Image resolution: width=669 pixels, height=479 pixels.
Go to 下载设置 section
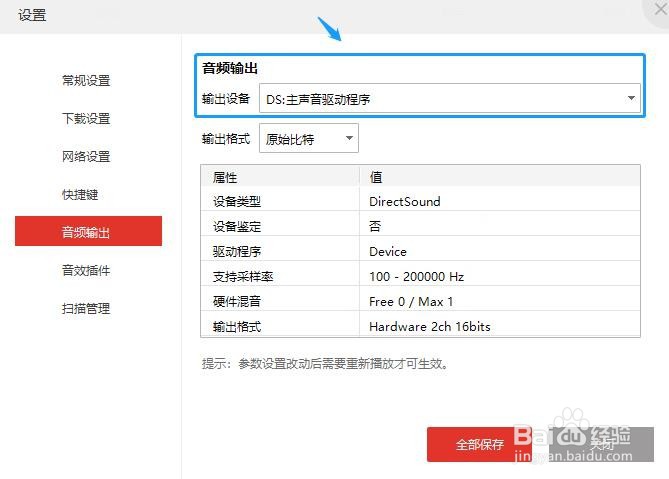(x=86, y=119)
